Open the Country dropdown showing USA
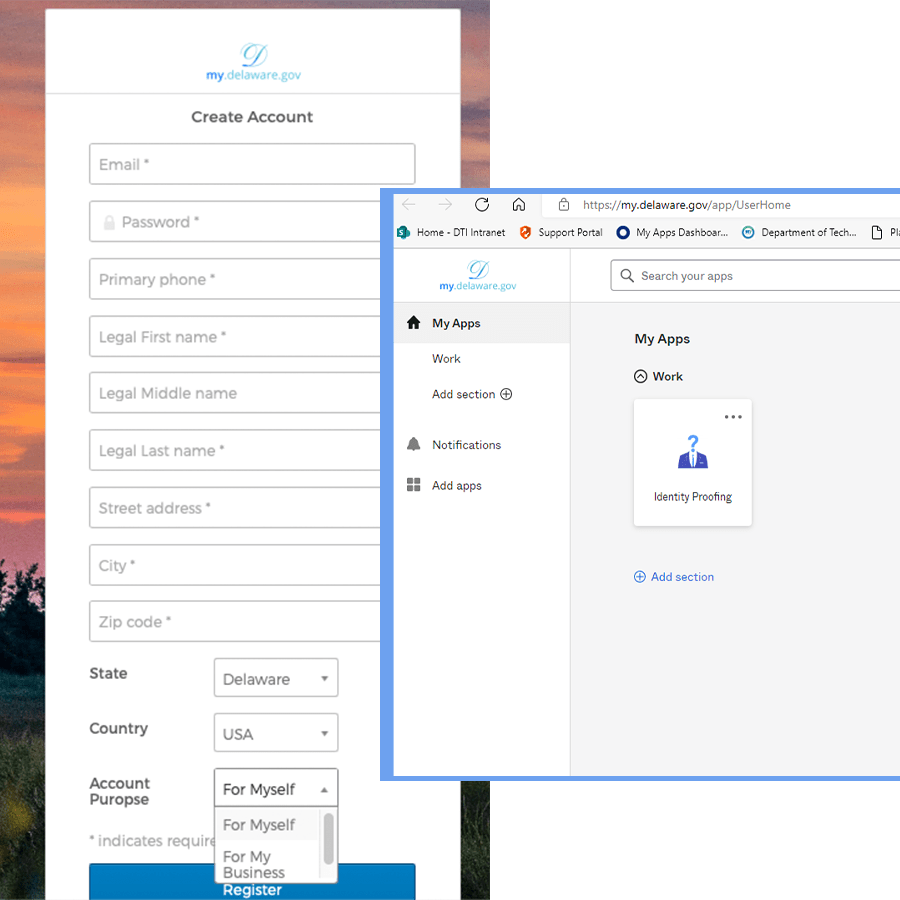Screen dimensions: 900x900 click(275, 732)
